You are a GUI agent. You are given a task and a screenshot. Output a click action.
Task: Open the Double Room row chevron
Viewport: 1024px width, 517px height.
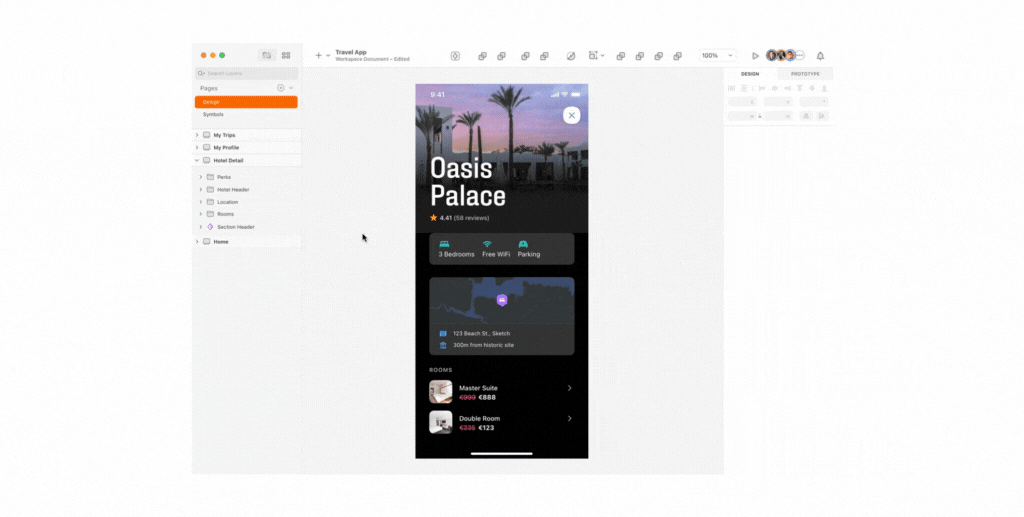tap(569, 418)
